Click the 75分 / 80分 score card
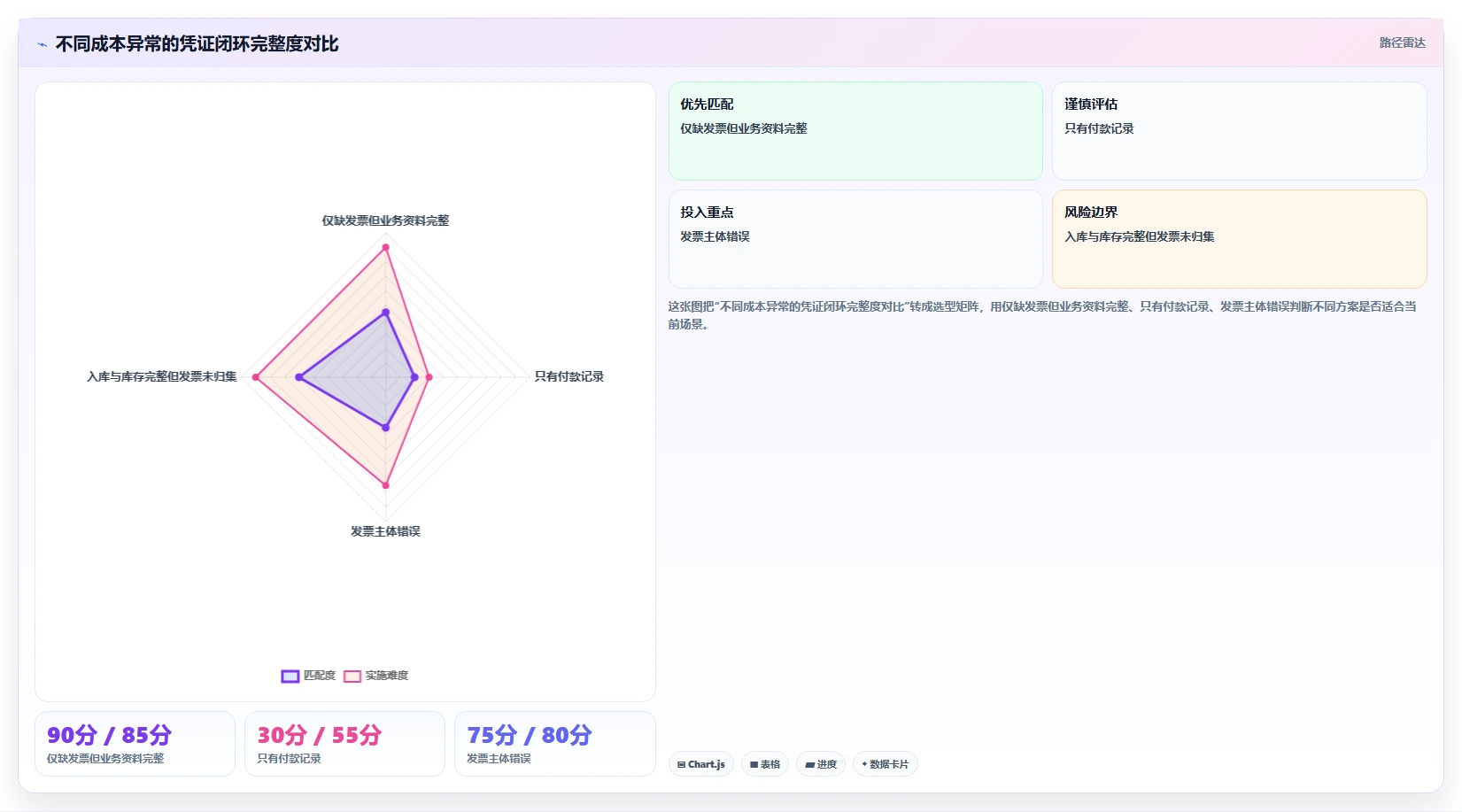1462x812 pixels. [x=554, y=744]
